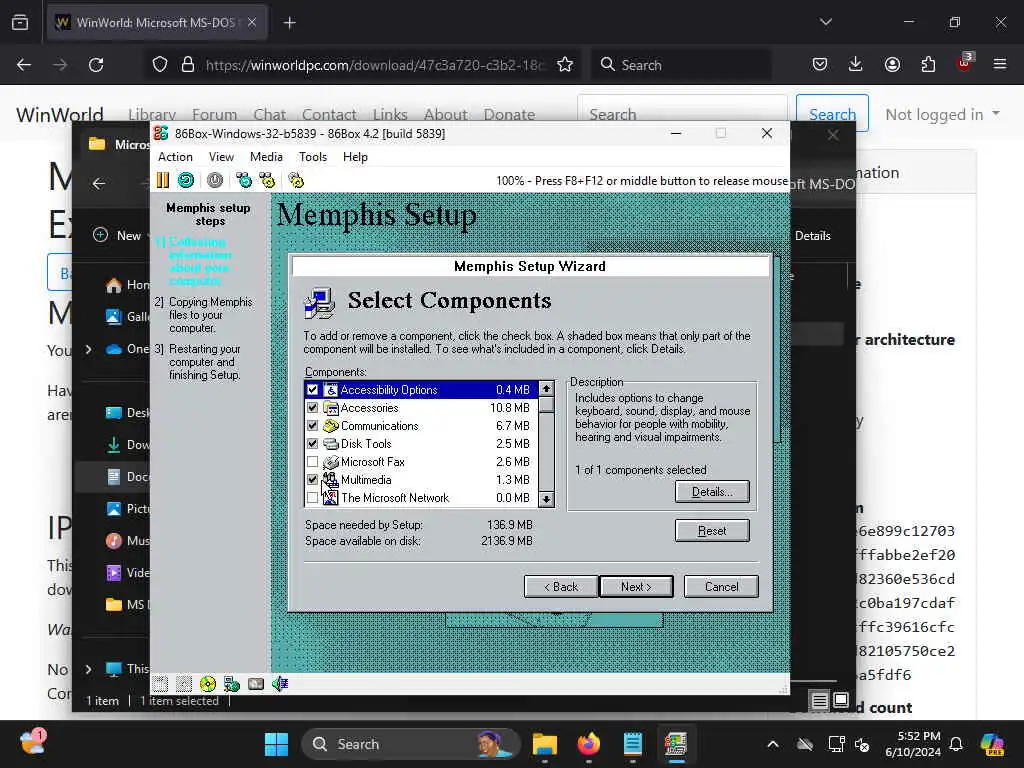
Task: Toggle Communications component checkbox
Action: [x=312, y=426]
